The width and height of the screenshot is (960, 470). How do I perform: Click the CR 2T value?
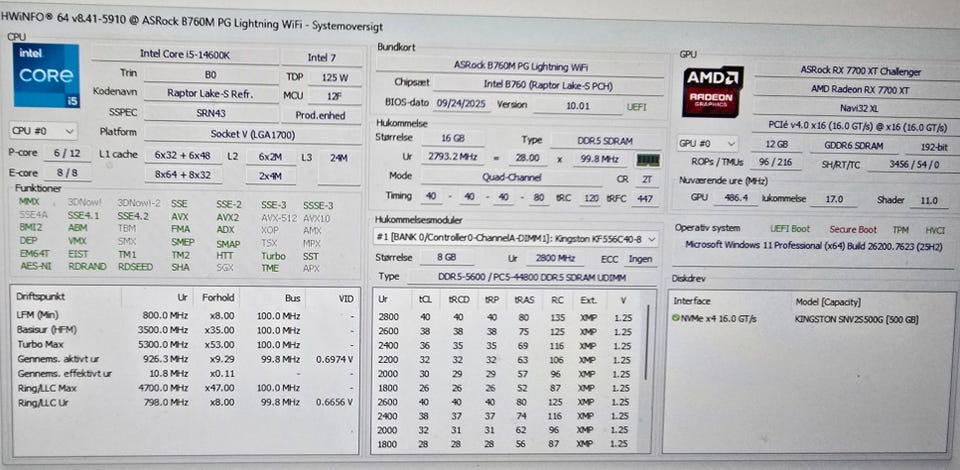647,180
